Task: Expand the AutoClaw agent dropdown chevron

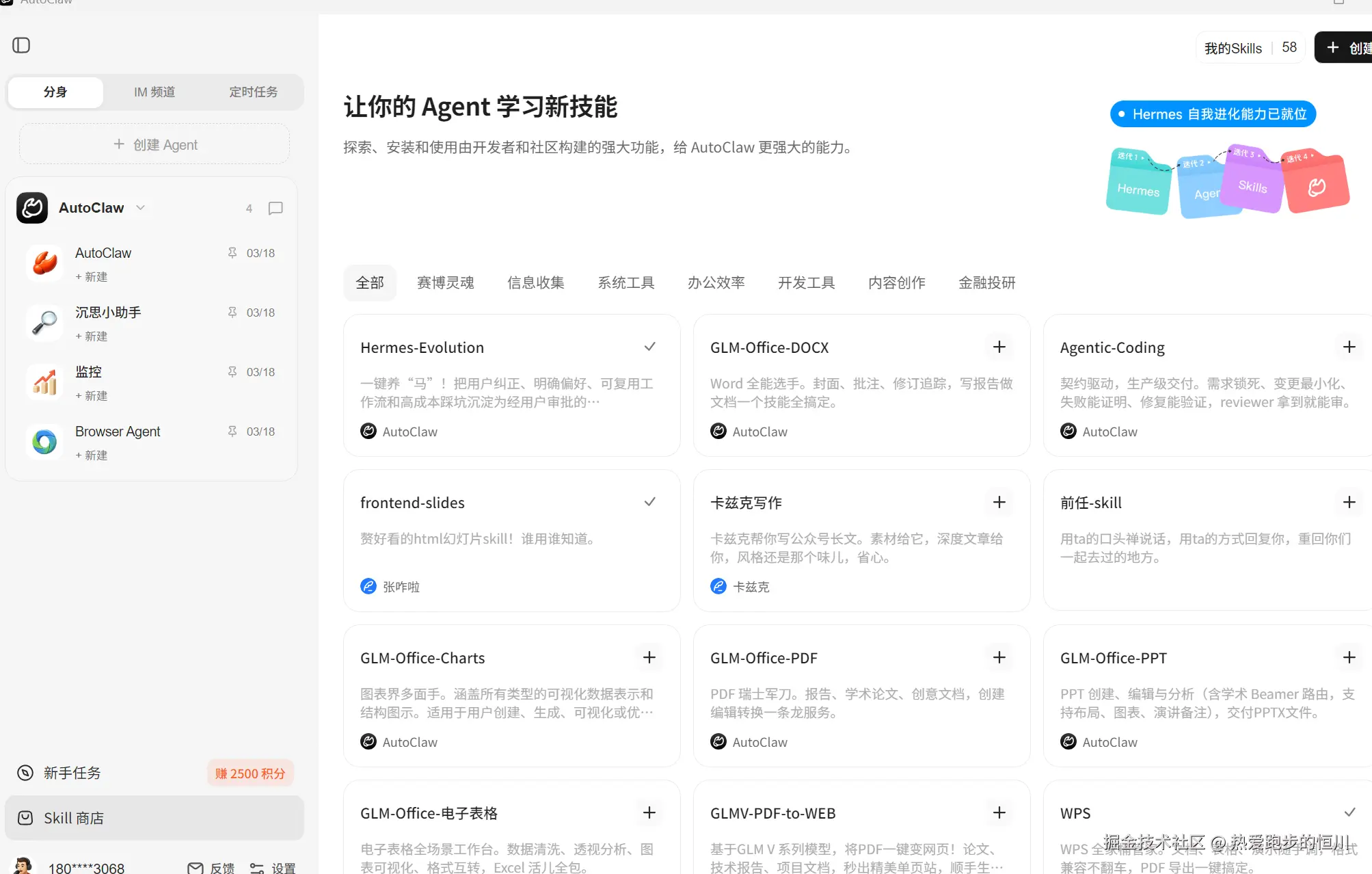Action: point(141,207)
